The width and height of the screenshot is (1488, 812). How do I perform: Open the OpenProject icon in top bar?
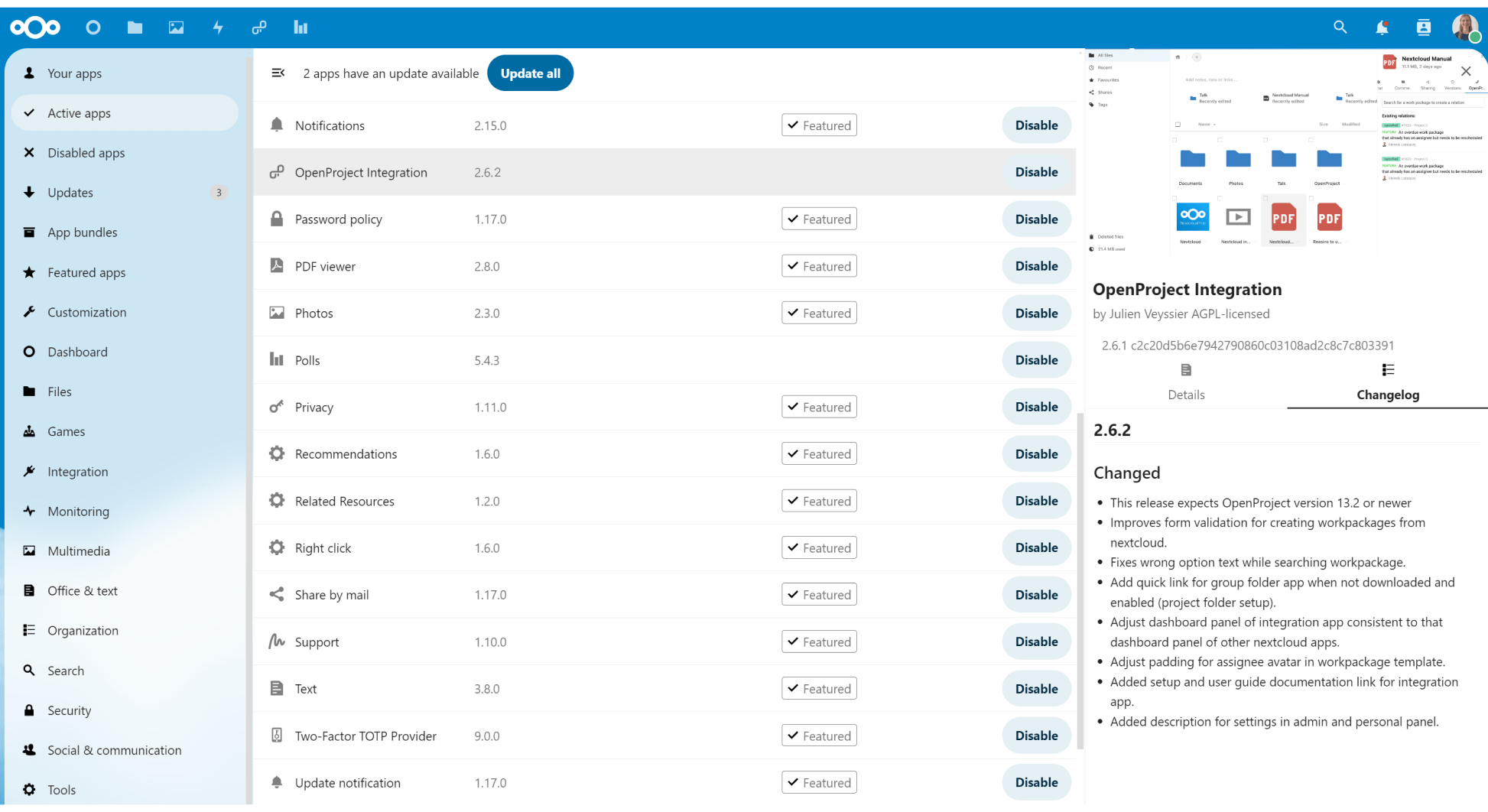[259, 28]
